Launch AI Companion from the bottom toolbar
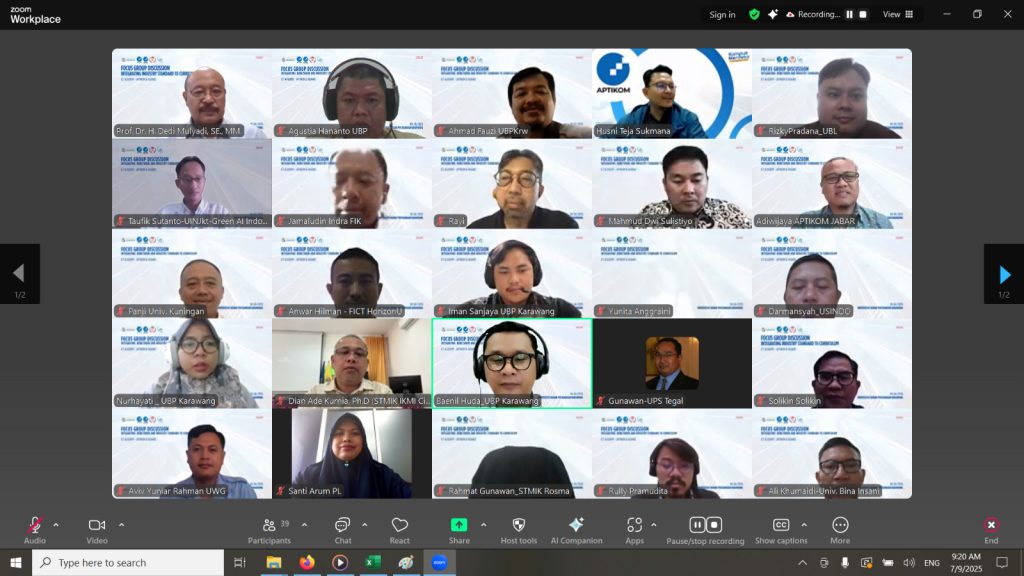The height and width of the screenshot is (576, 1024). pyautogui.click(x=576, y=526)
